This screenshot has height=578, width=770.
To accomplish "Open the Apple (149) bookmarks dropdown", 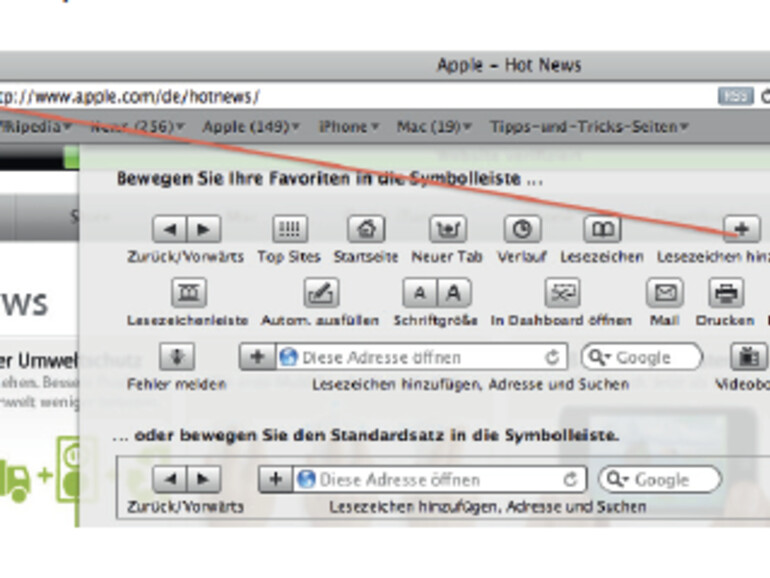I will [251, 127].
